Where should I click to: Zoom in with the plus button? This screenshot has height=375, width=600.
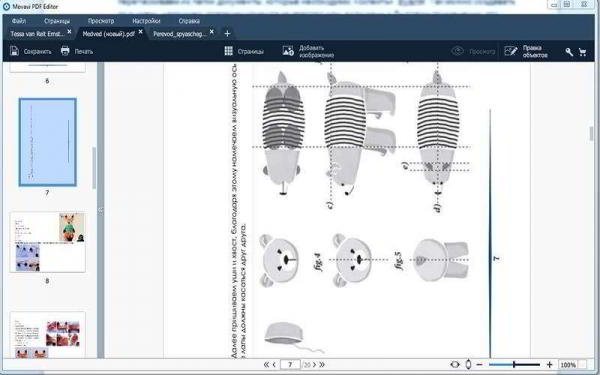click(549, 365)
